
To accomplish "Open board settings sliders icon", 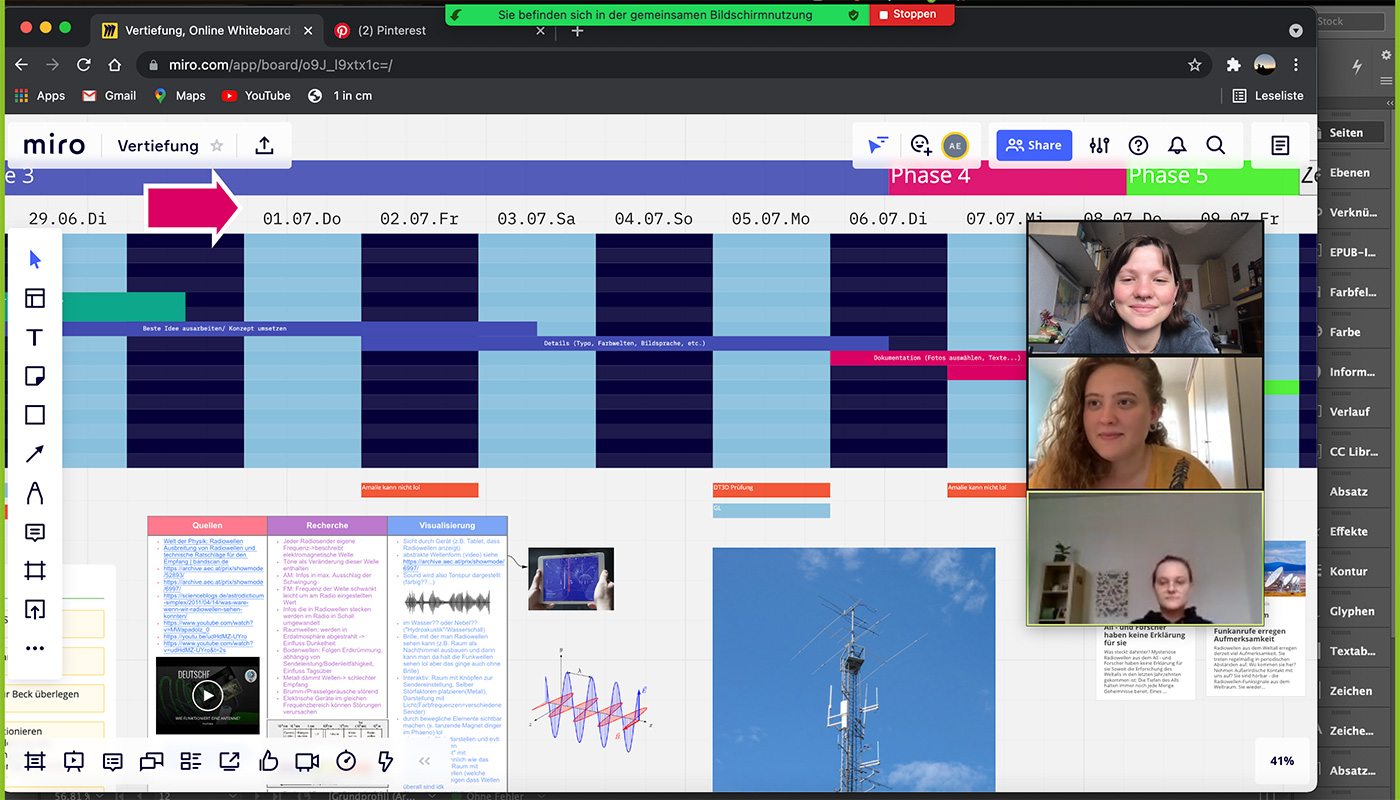I will [1099, 146].
